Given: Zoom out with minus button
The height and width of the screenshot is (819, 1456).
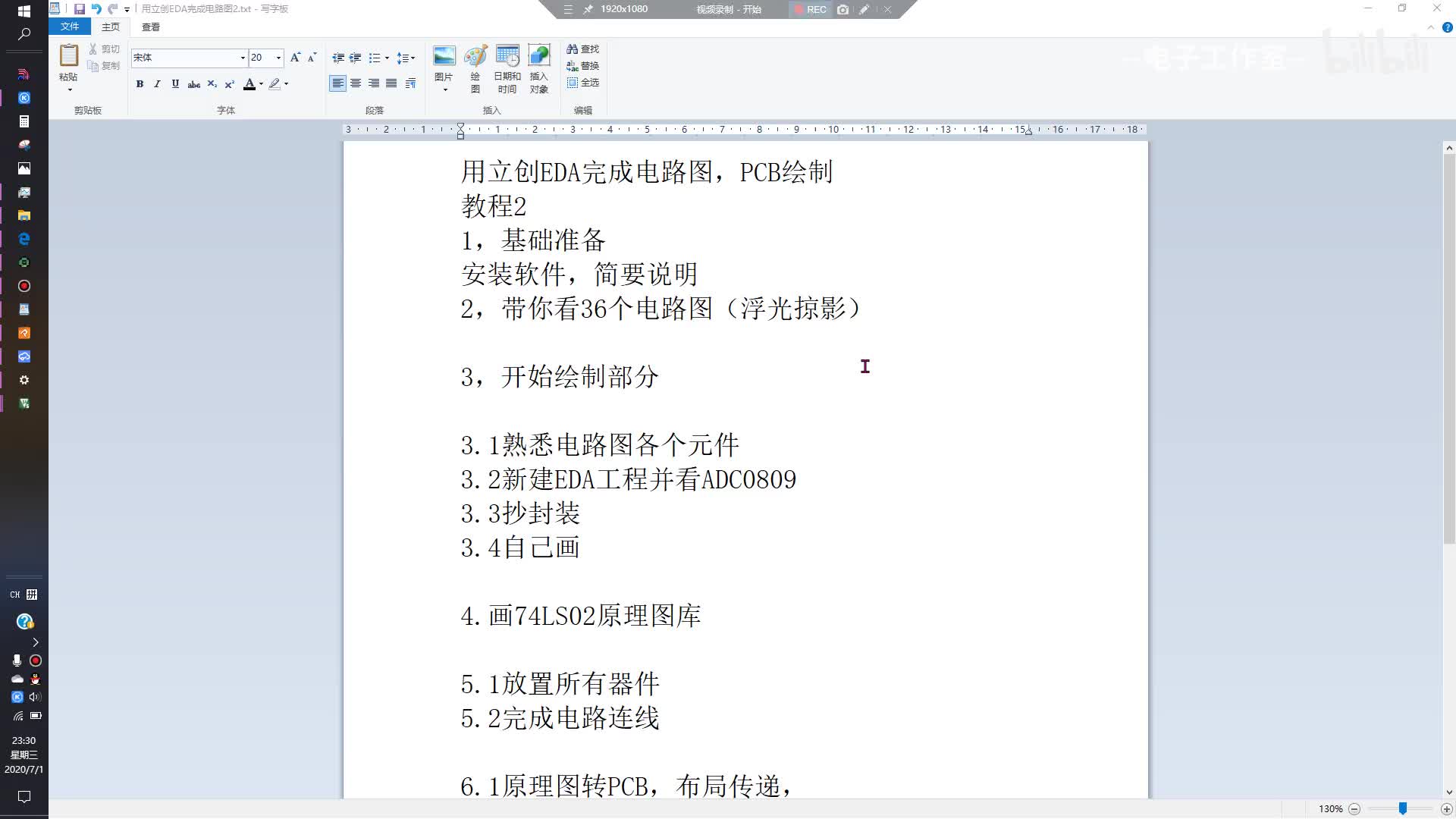Looking at the screenshot, I should tap(1354, 809).
